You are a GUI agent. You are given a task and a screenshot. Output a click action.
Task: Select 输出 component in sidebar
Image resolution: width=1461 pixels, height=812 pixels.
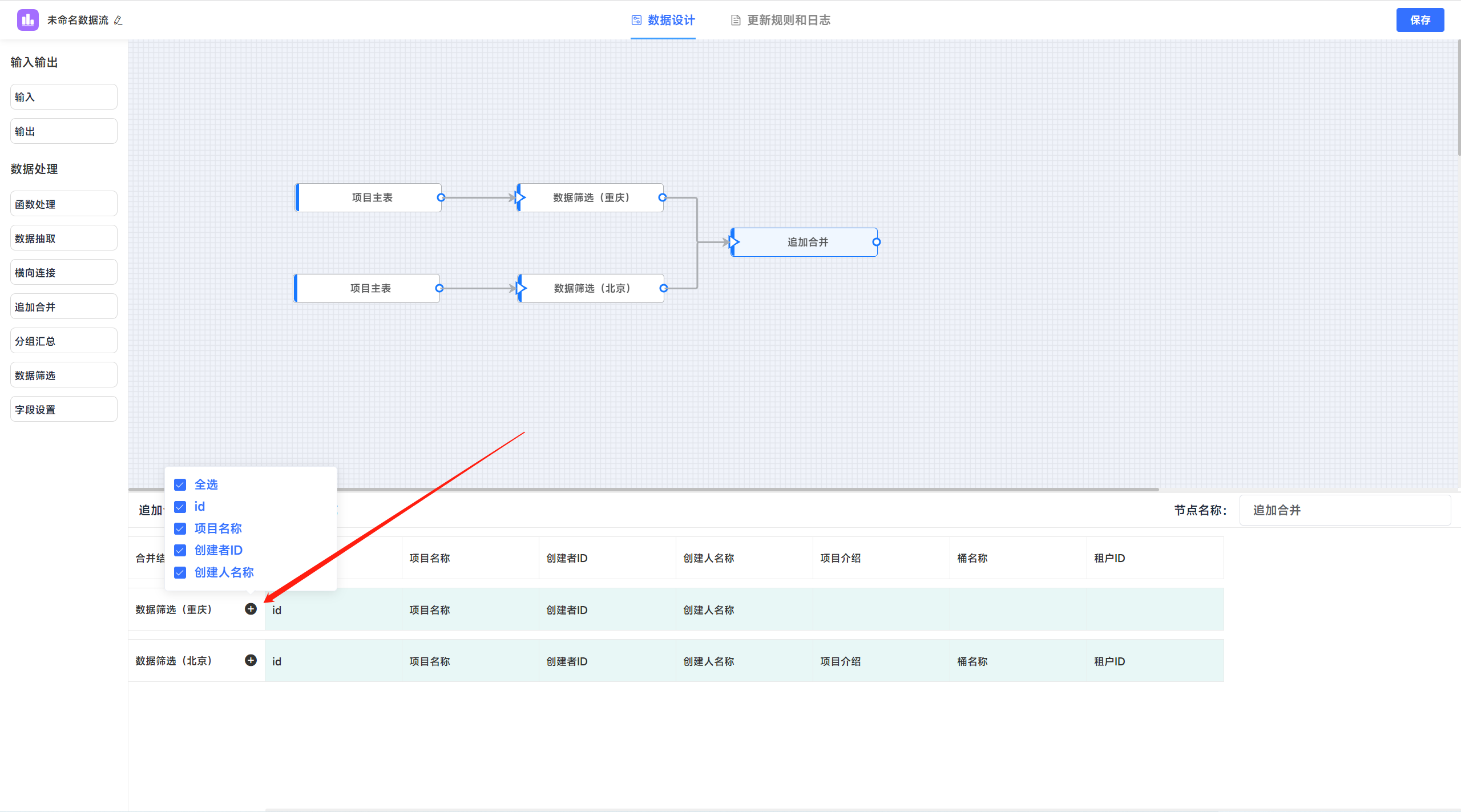(x=64, y=131)
